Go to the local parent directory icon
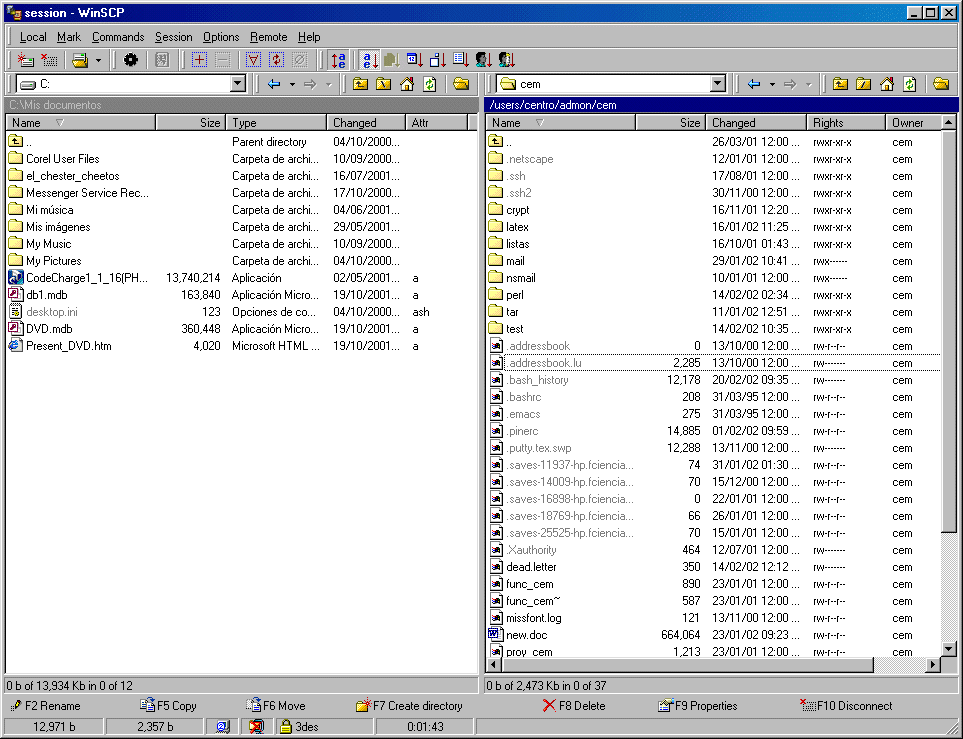 (x=361, y=84)
